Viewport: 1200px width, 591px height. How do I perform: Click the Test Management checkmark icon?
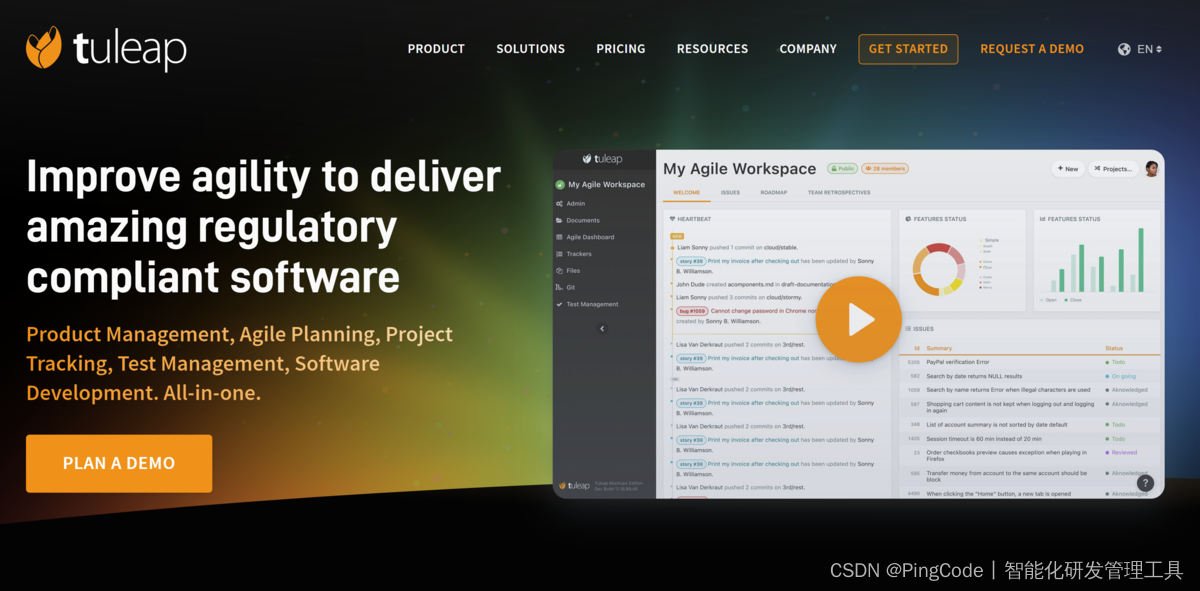(559, 304)
